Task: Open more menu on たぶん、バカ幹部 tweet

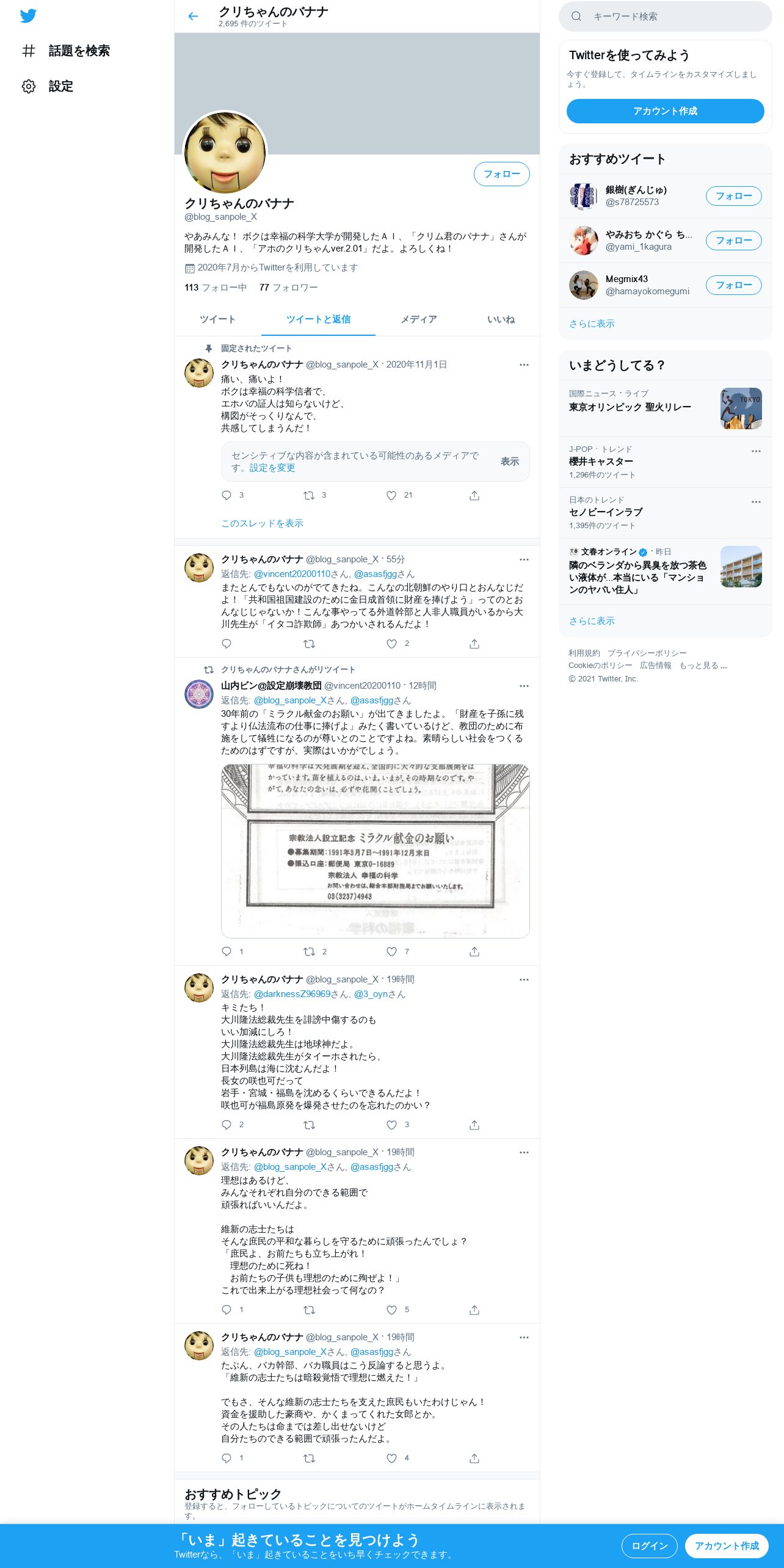Action: (524, 1337)
